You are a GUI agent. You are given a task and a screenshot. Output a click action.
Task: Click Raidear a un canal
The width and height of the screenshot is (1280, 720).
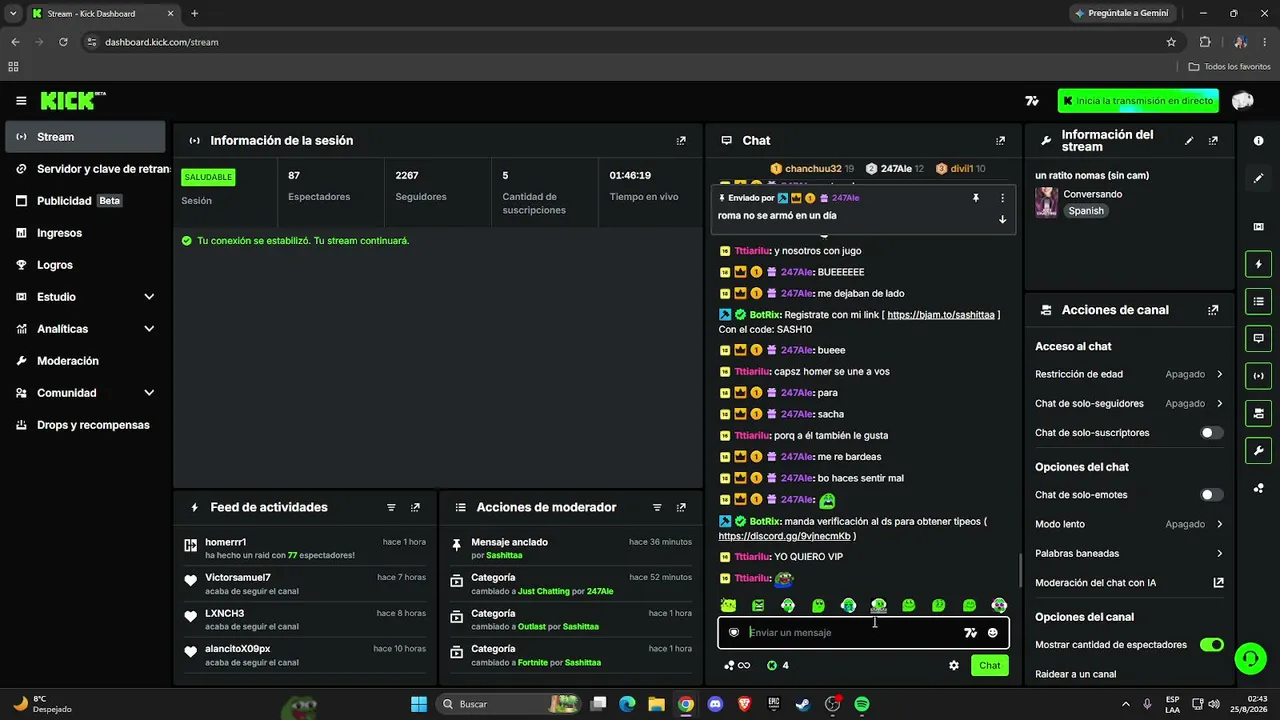coord(1075,674)
